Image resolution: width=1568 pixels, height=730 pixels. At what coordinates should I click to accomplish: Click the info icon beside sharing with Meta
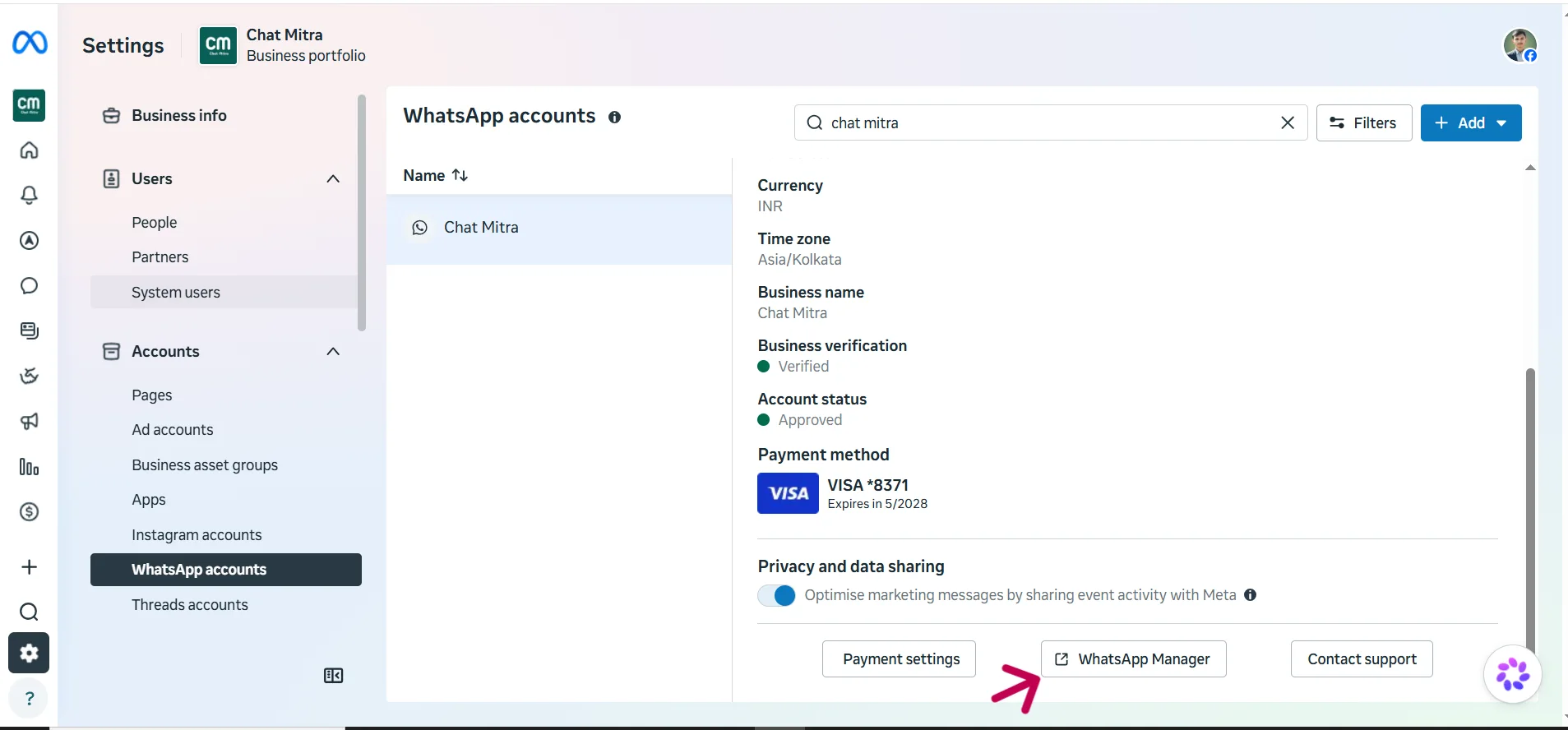(1250, 595)
